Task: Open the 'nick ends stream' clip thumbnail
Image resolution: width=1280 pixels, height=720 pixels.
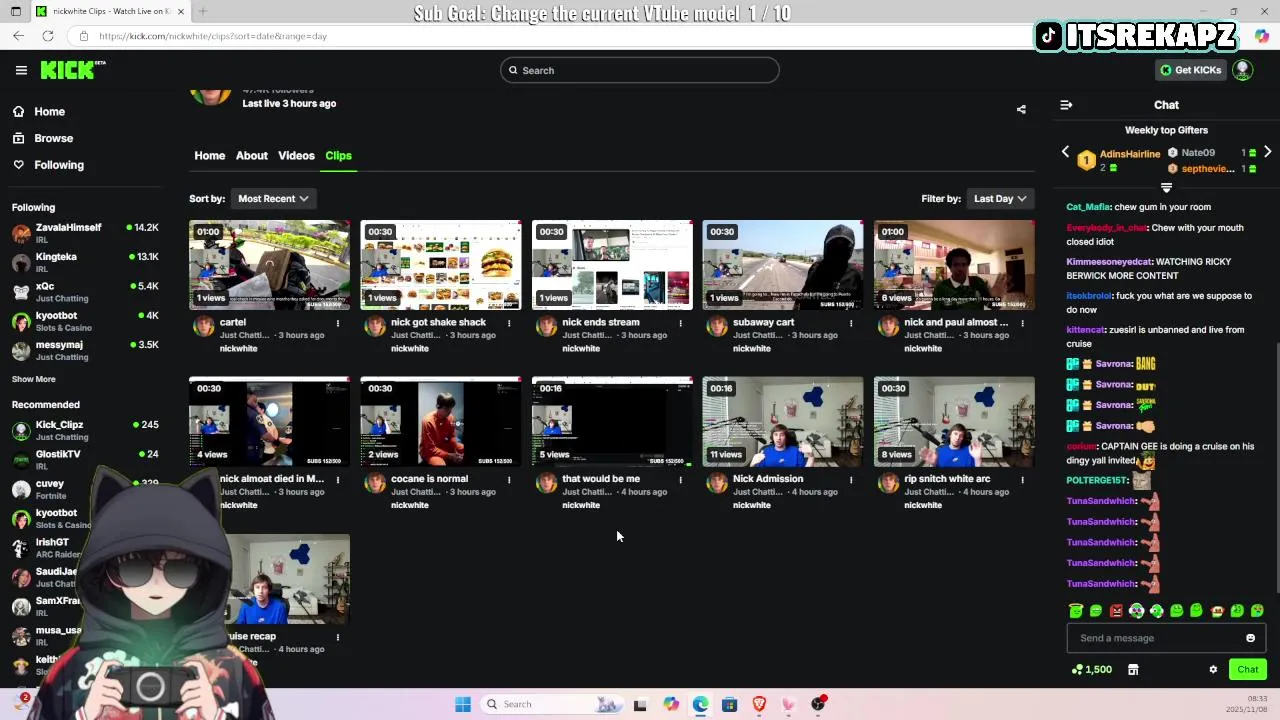Action: (612, 265)
